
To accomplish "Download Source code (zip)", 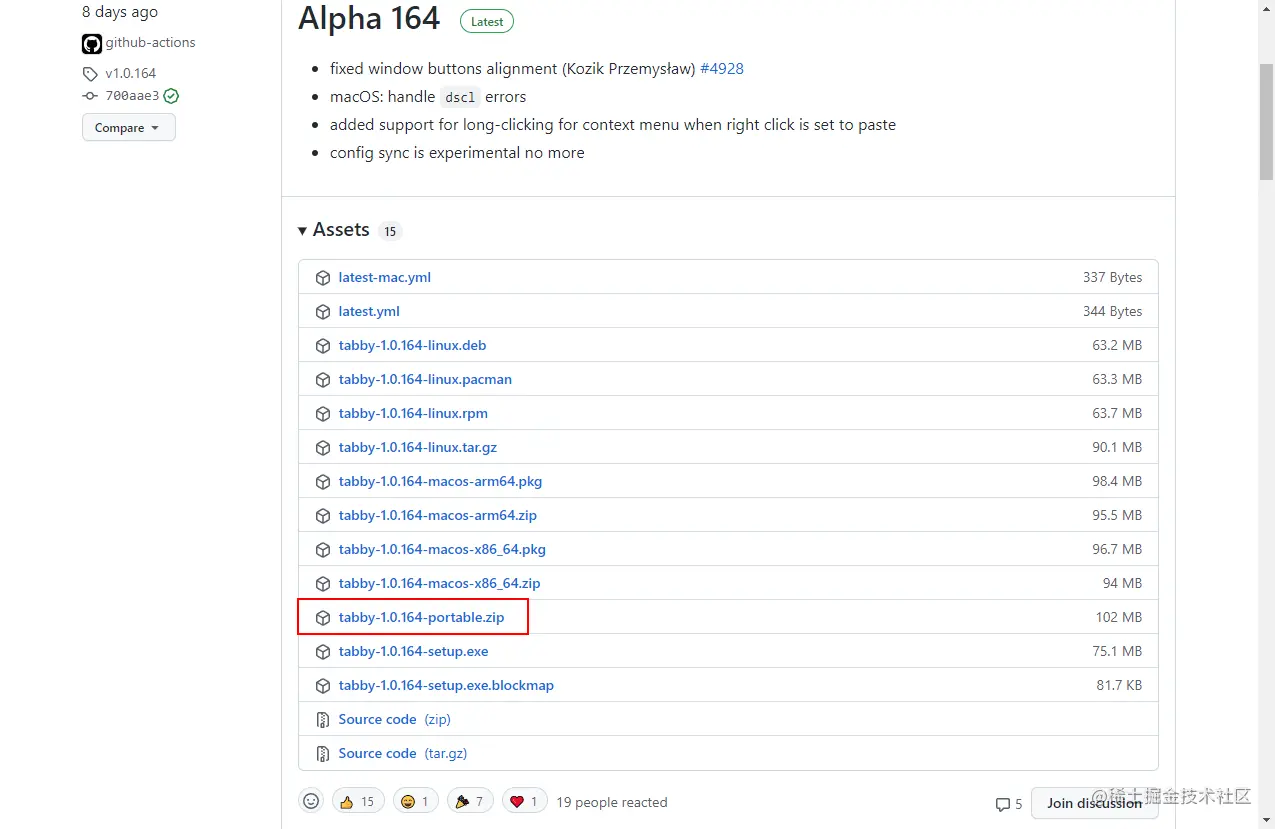I will coord(395,720).
